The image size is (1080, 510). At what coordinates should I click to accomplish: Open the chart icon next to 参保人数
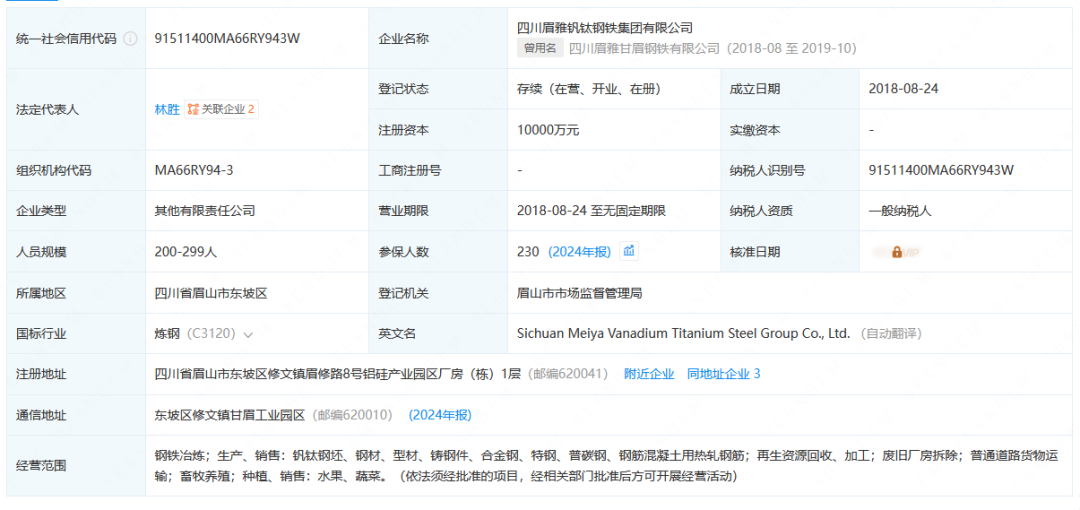[x=629, y=252]
